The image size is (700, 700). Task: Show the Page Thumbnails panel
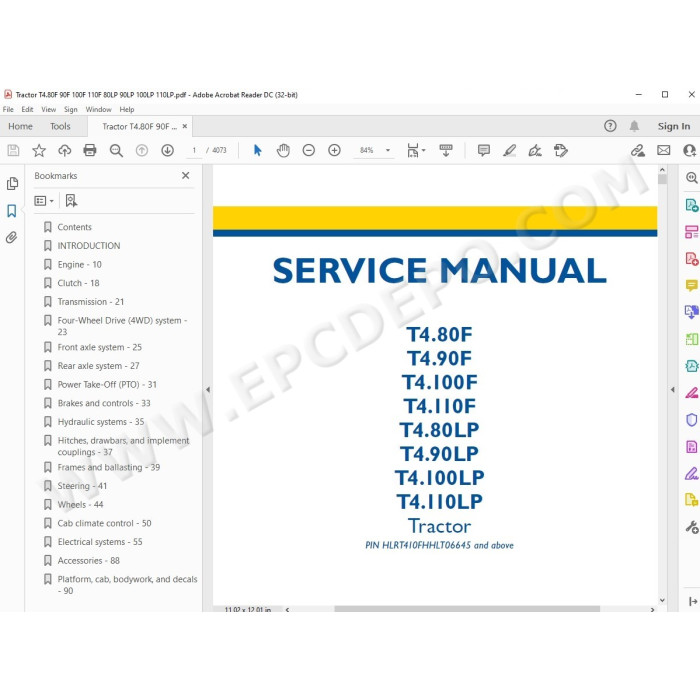click(x=12, y=183)
